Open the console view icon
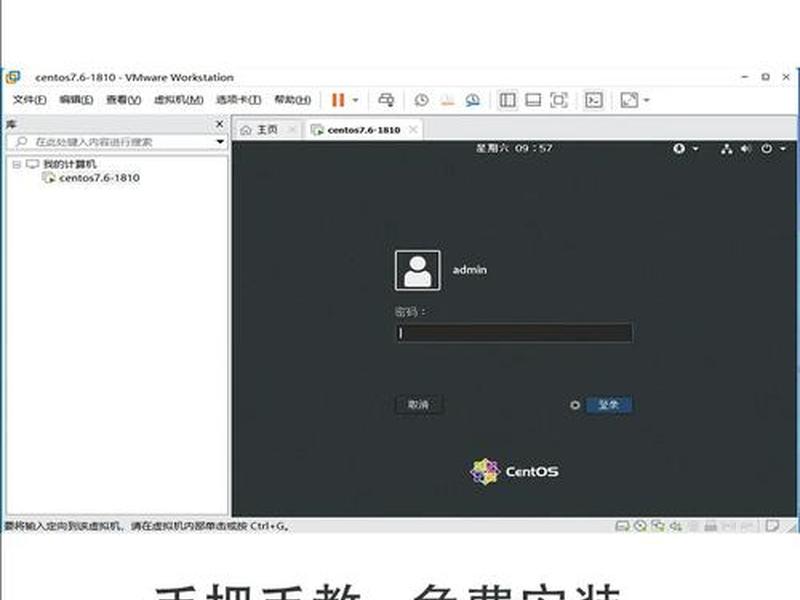800x600 pixels. [594, 100]
